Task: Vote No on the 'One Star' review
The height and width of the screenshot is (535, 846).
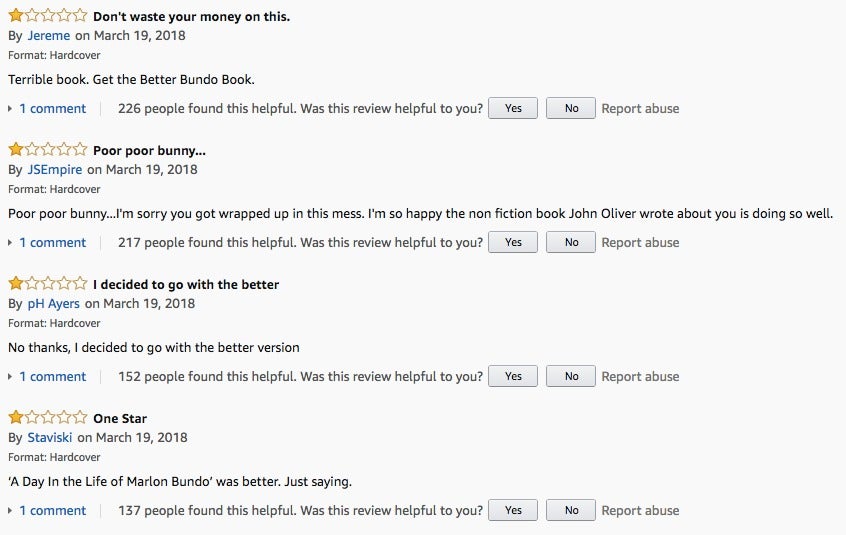Action: click(x=571, y=510)
